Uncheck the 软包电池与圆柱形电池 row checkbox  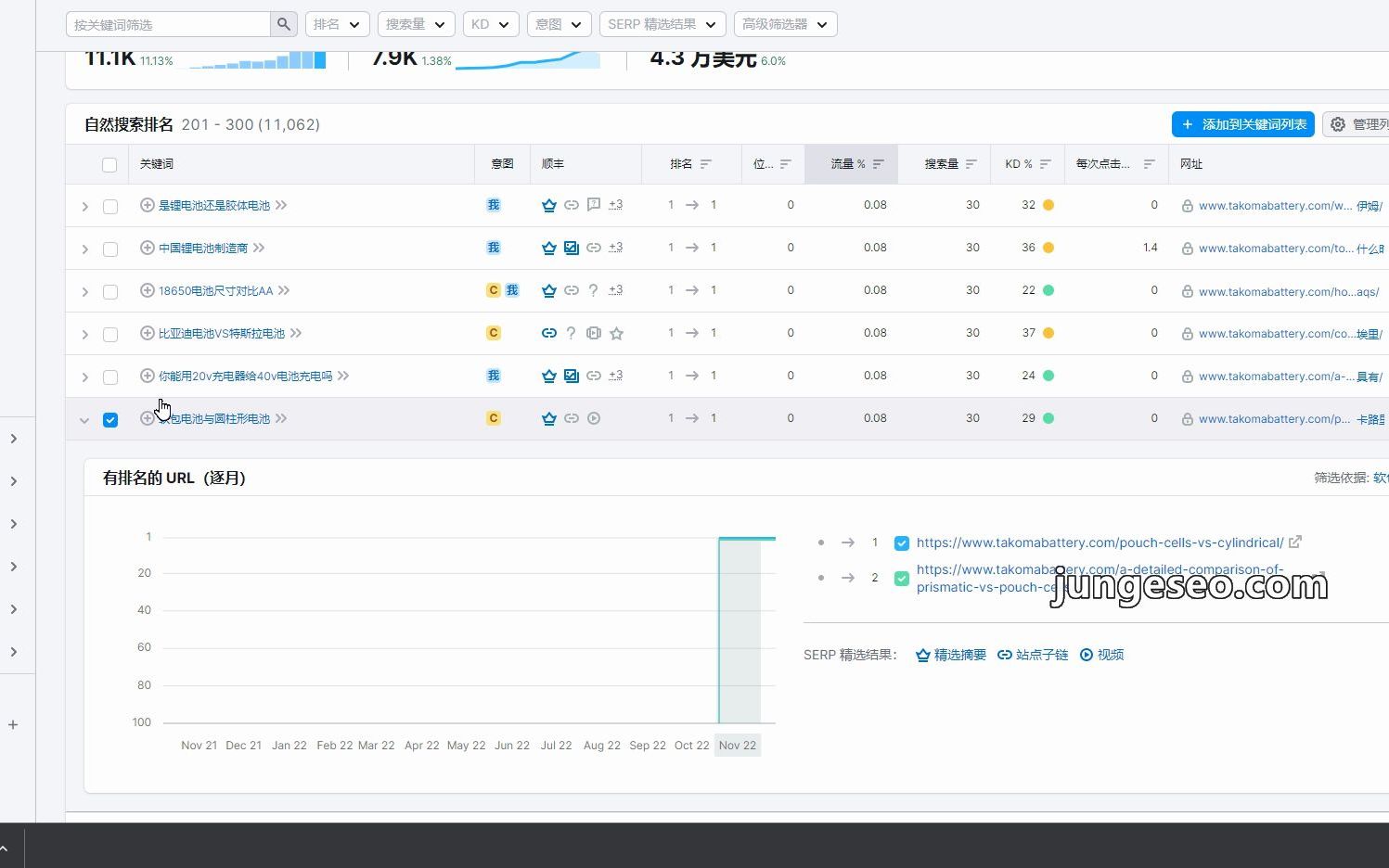[110, 419]
